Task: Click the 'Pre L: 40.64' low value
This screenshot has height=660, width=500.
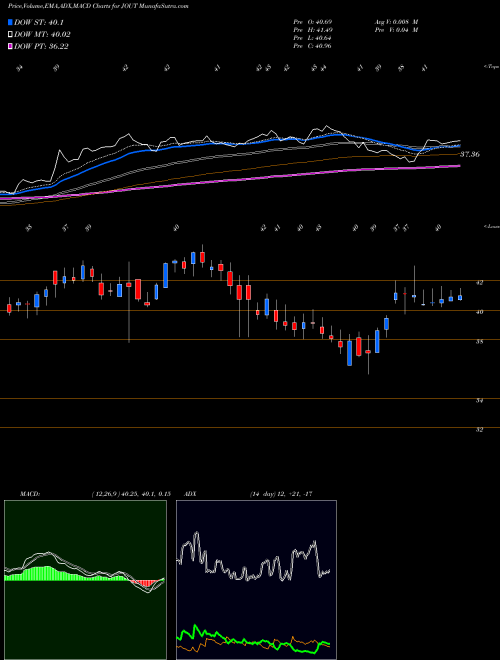Action: click(313, 37)
